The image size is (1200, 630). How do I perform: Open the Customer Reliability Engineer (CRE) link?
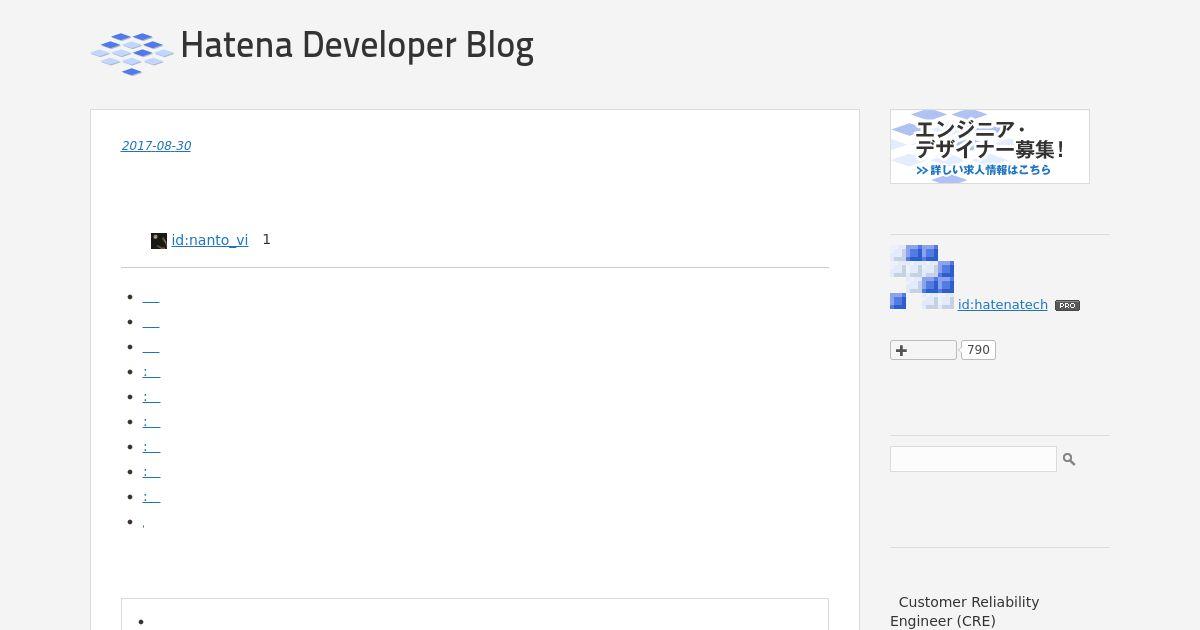tap(964, 611)
